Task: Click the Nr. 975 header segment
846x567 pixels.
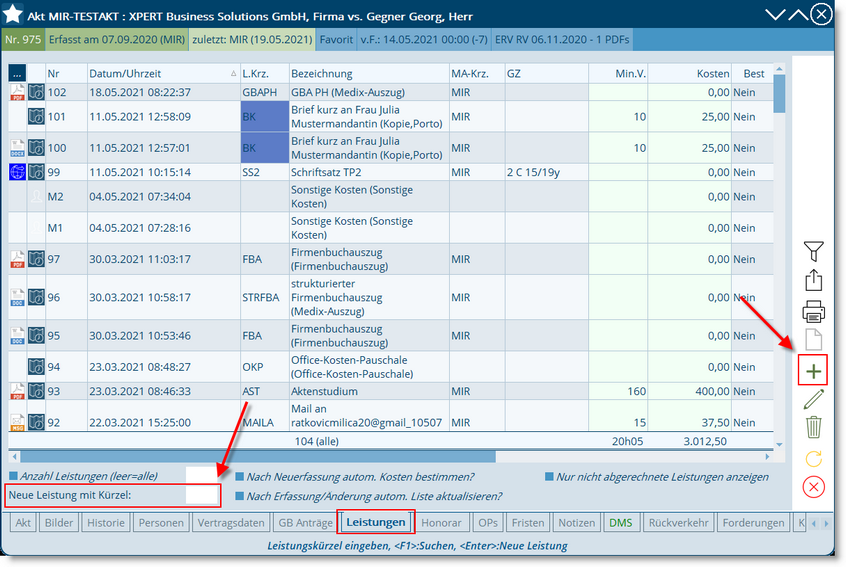Action: coord(23,39)
